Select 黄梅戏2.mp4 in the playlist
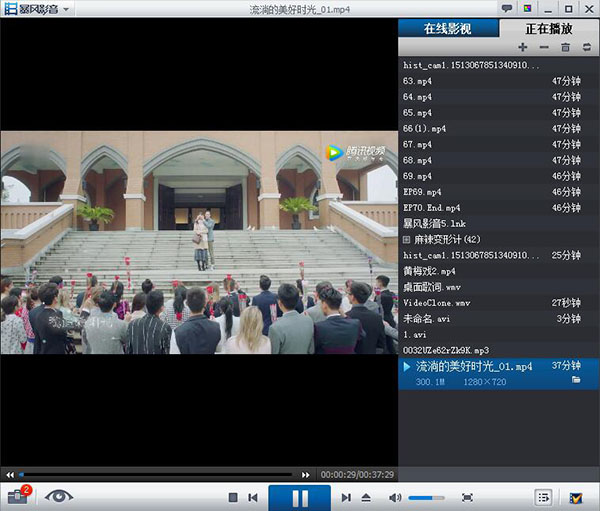 click(497, 271)
